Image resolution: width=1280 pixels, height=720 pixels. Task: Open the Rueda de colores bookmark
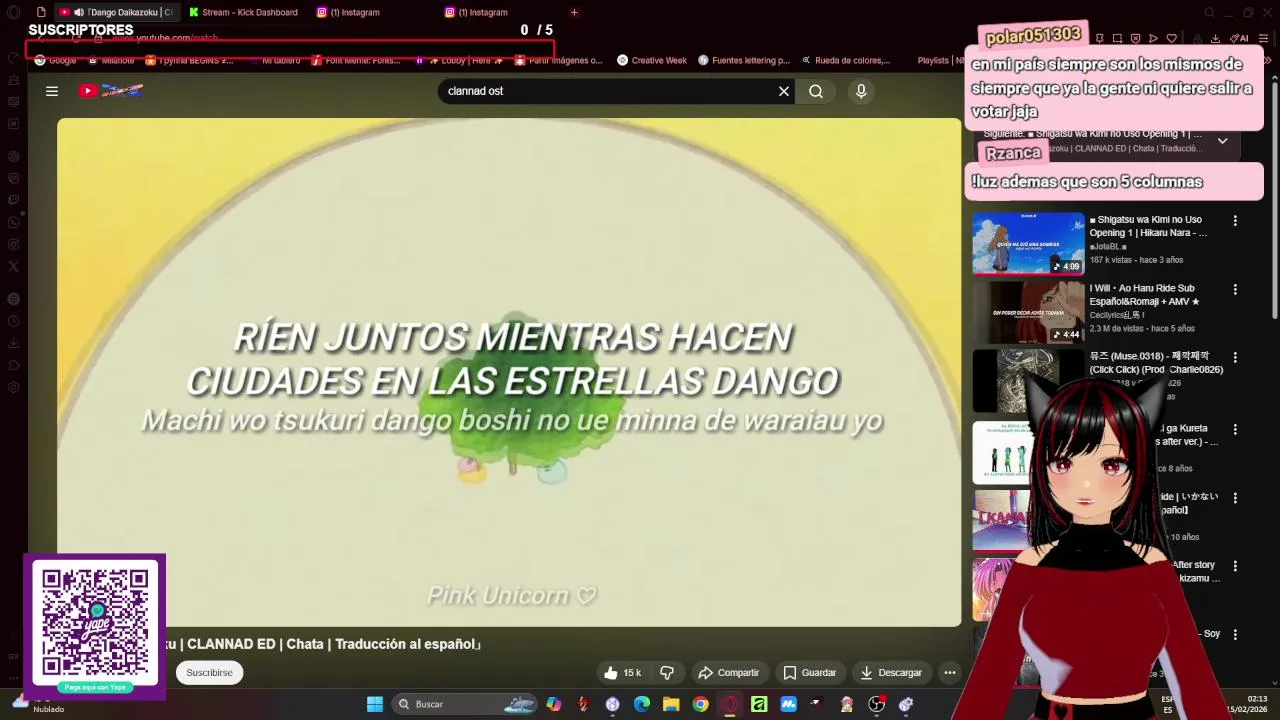(x=846, y=60)
